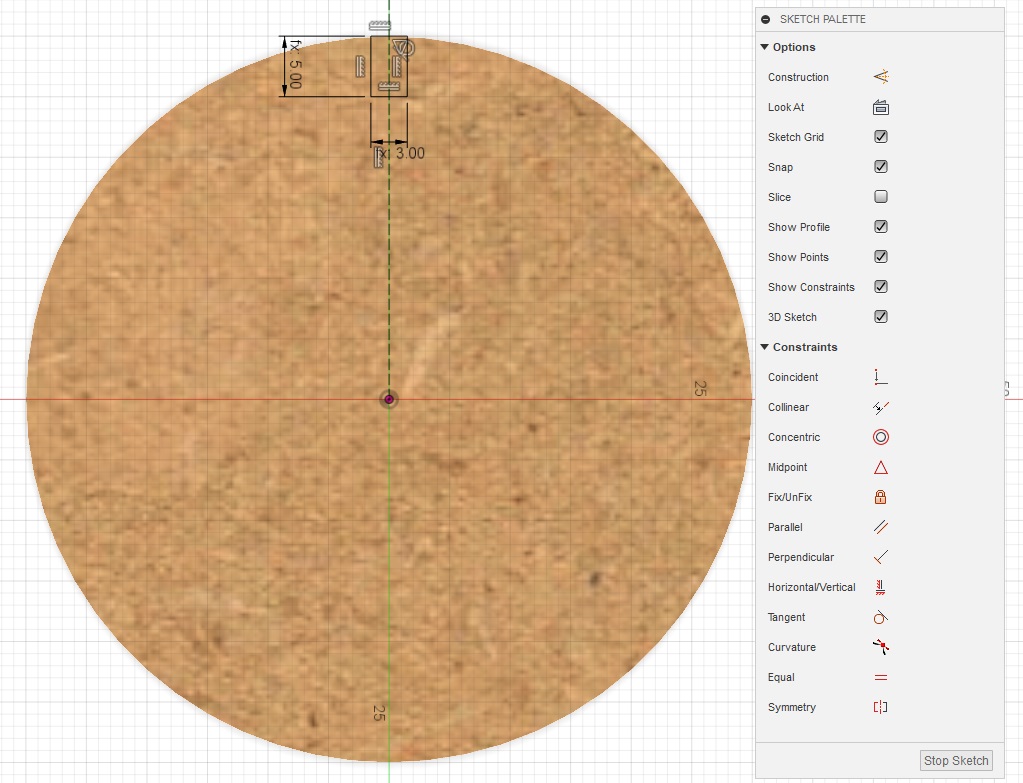The image size is (1023, 783).
Task: Click the Construction line icon
Action: tap(881, 77)
